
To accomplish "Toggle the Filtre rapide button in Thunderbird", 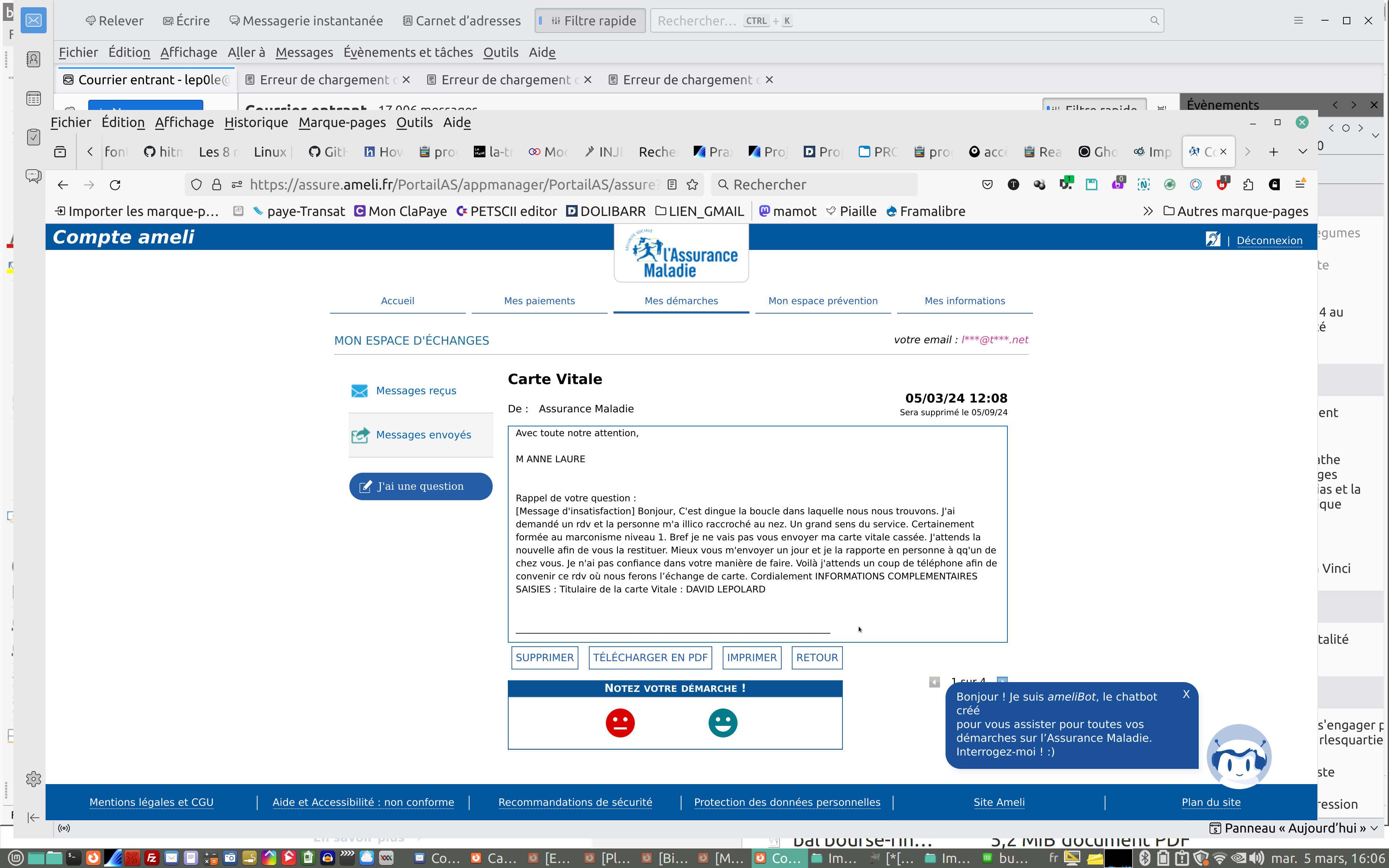I will click(x=590, y=21).
